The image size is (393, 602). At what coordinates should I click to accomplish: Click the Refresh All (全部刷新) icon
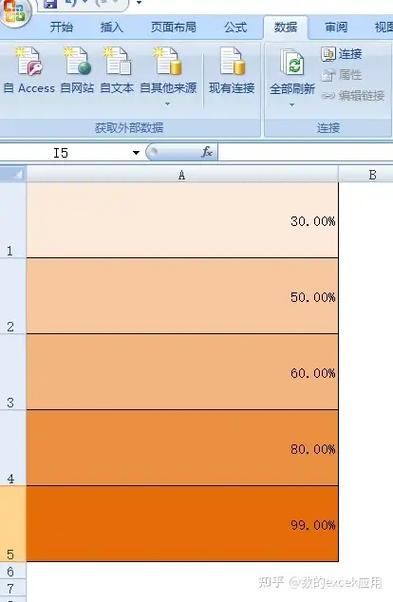(x=292, y=62)
